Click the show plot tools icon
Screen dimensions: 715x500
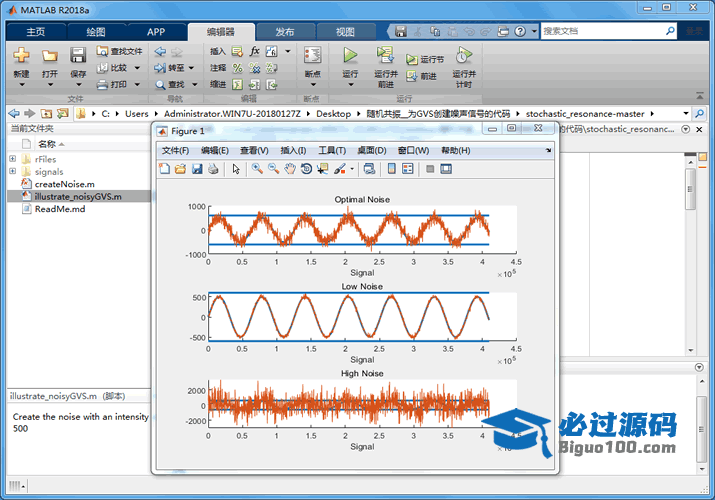click(x=446, y=169)
